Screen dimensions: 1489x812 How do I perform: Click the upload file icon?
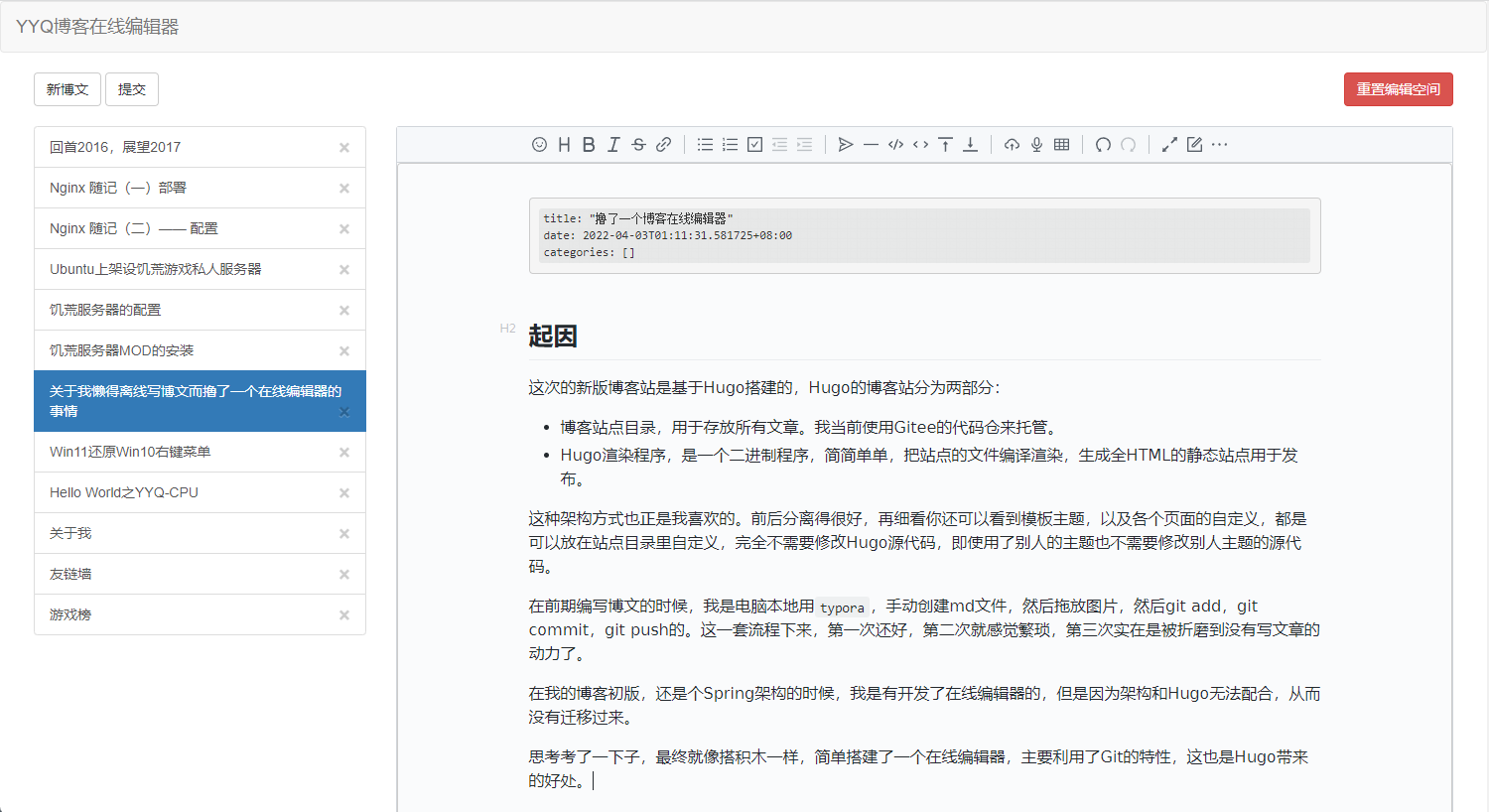pyautogui.click(x=1012, y=145)
